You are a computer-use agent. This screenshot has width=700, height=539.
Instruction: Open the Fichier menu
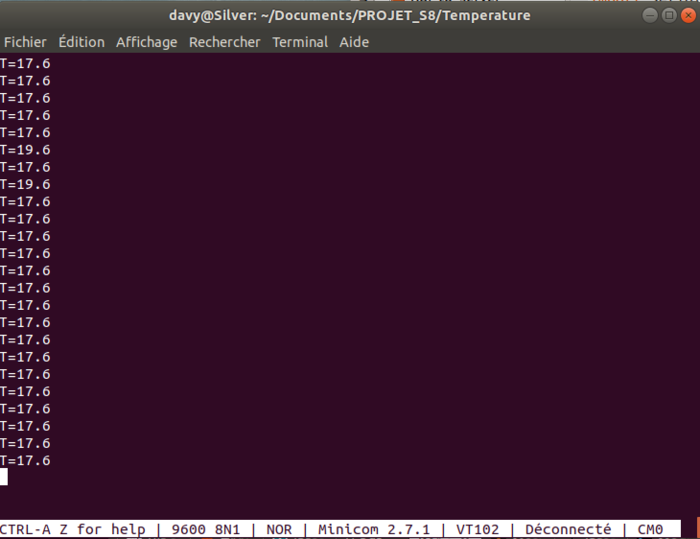tap(25, 42)
